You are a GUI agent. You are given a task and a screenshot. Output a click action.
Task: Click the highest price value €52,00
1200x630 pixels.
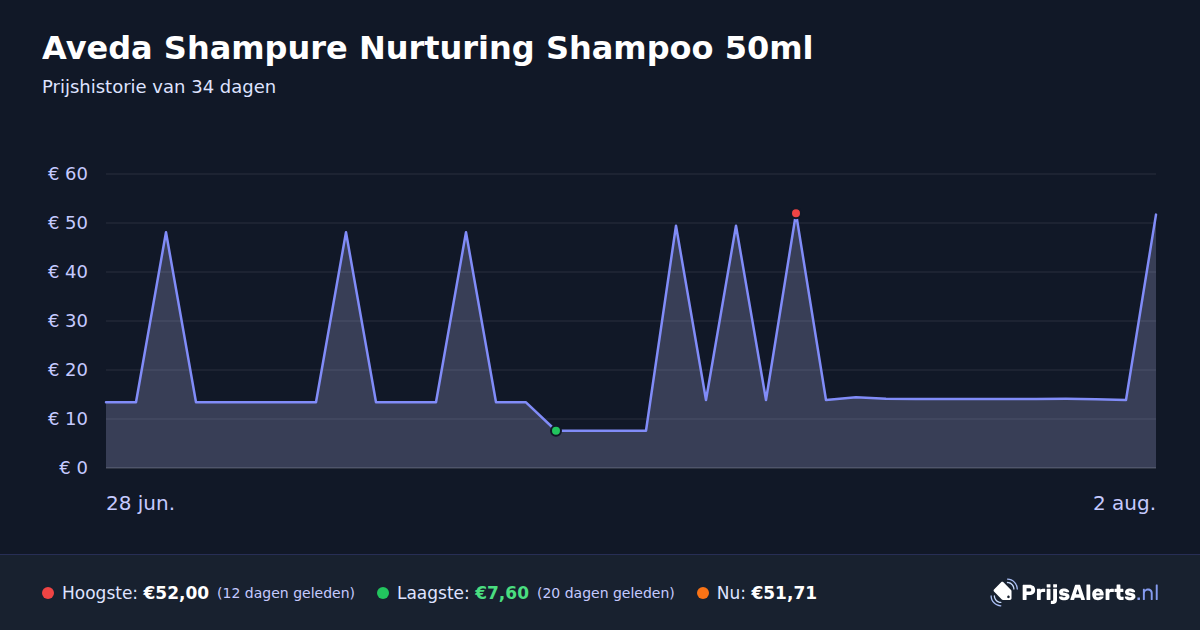[176, 593]
